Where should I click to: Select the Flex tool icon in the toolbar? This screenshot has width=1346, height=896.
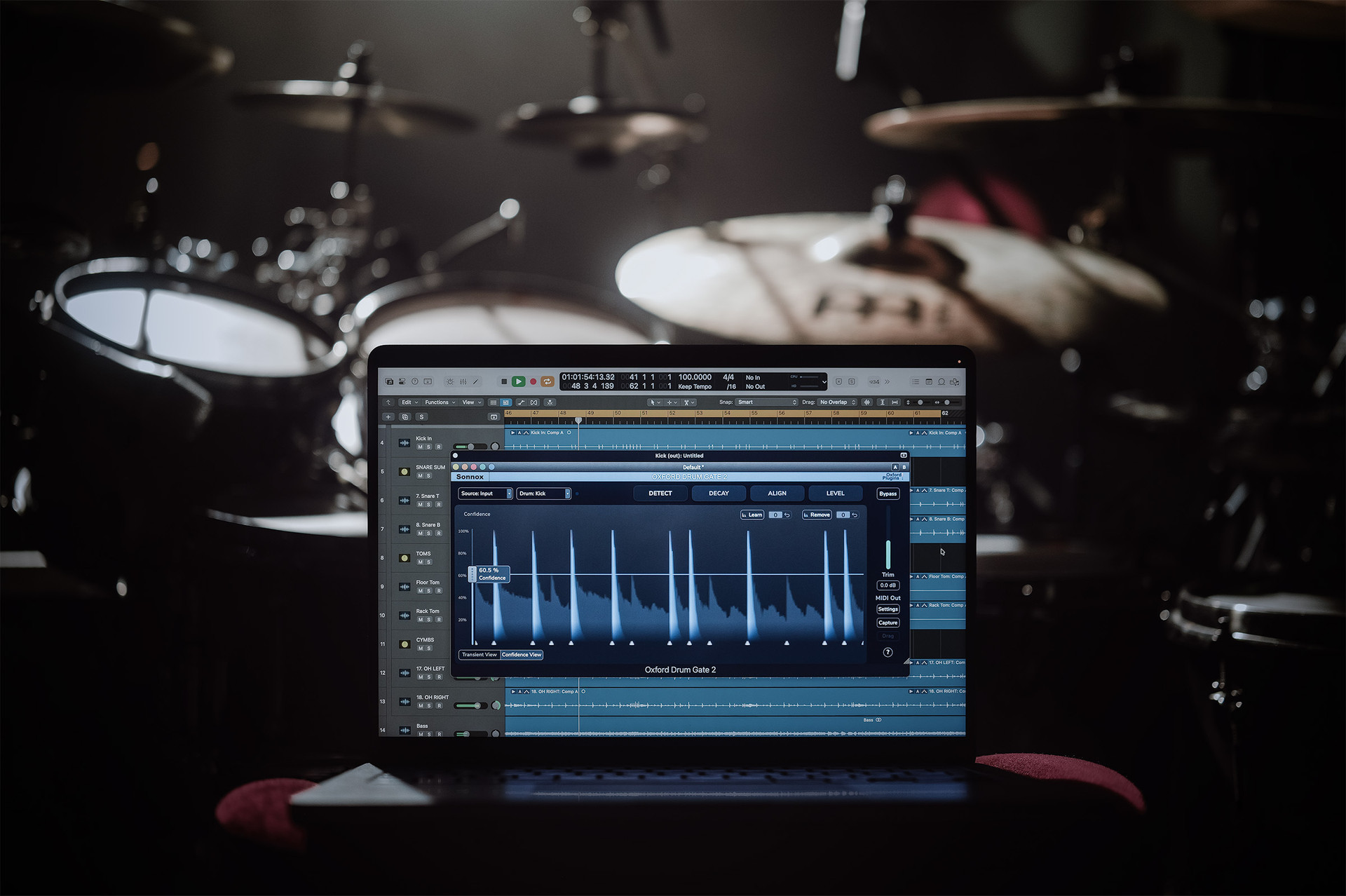click(522, 402)
